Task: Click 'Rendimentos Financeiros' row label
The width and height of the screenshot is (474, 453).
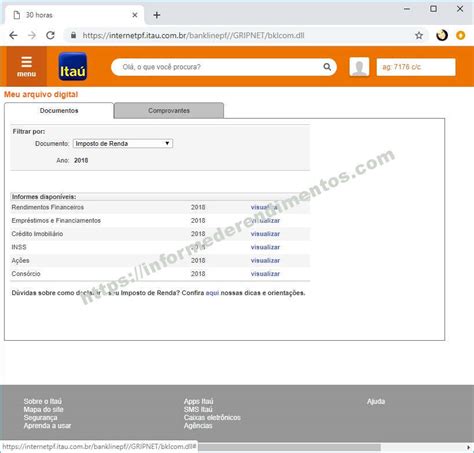Action: coord(48,207)
